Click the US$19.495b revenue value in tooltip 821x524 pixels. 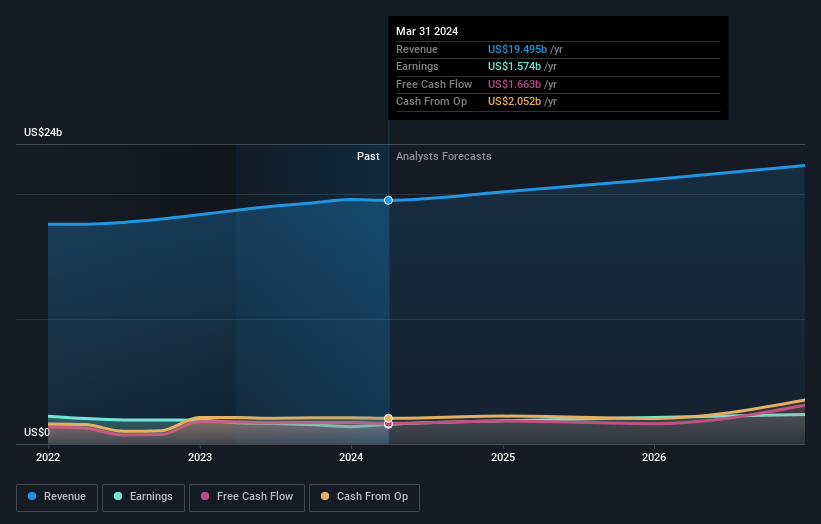coord(517,49)
